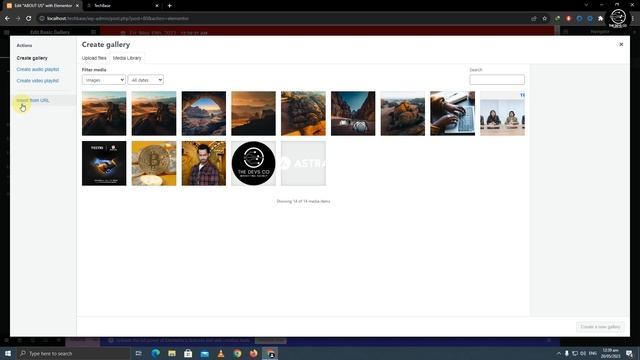Open the extensions puzzle icon
Image resolution: width=640 pixels, height=360 pixels.
pos(600,18)
